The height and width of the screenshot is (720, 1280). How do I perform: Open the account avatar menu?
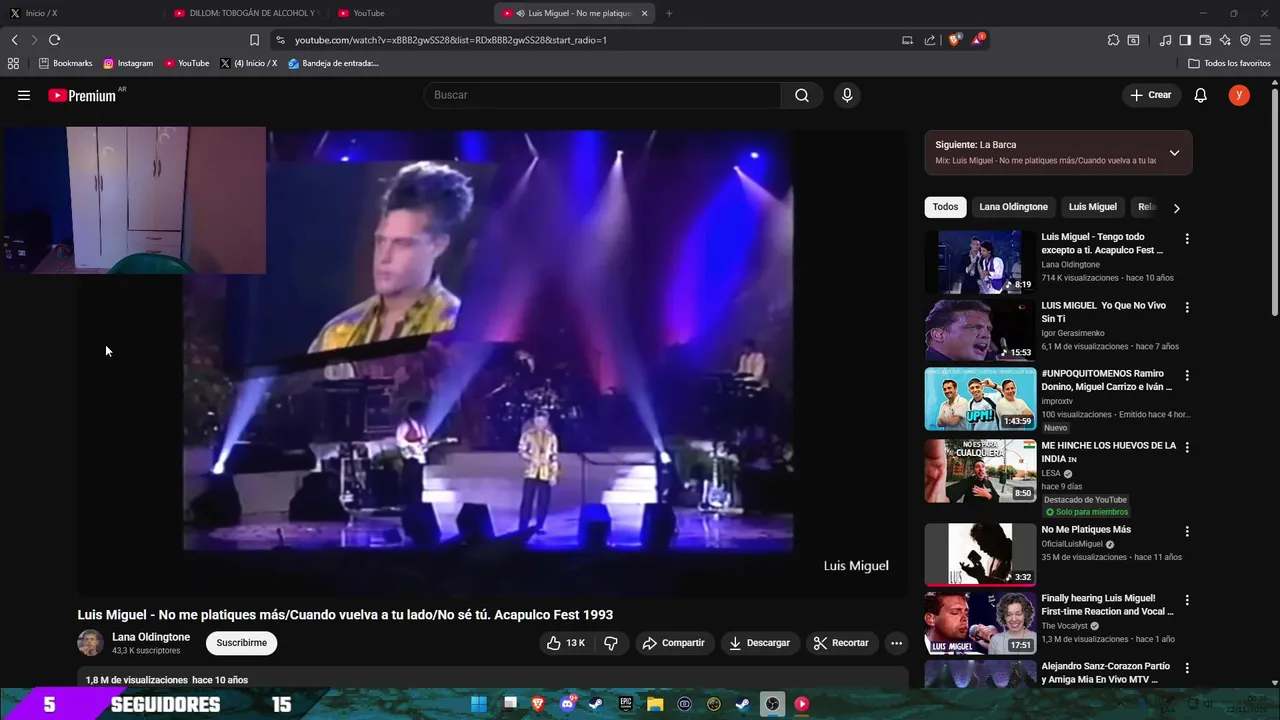[x=1239, y=95]
